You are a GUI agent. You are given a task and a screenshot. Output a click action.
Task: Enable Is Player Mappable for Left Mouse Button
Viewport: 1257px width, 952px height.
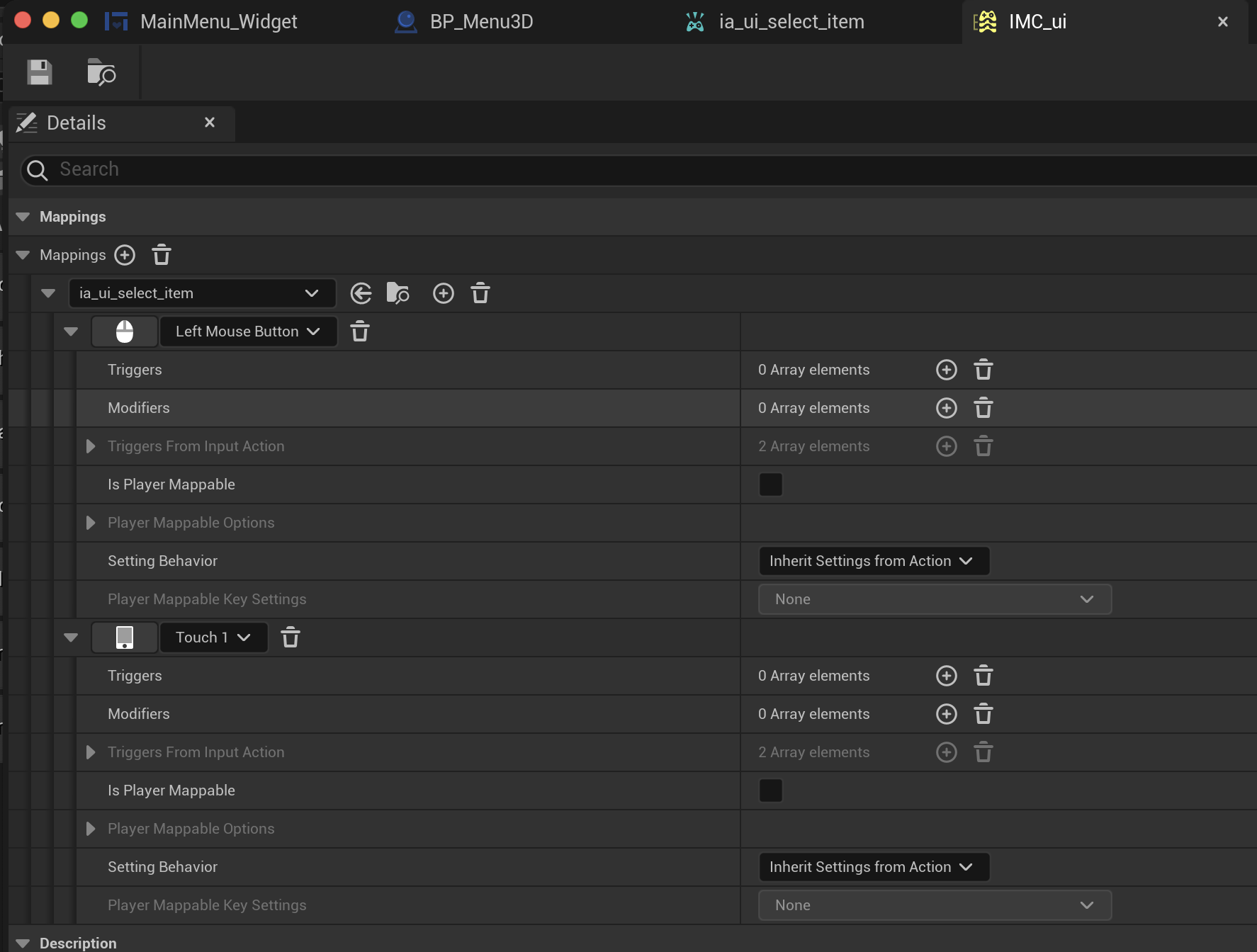point(771,484)
